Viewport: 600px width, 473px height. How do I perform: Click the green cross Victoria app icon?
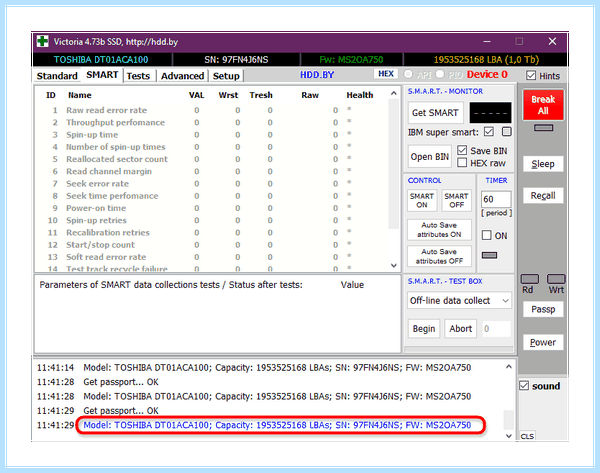click(42, 41)
